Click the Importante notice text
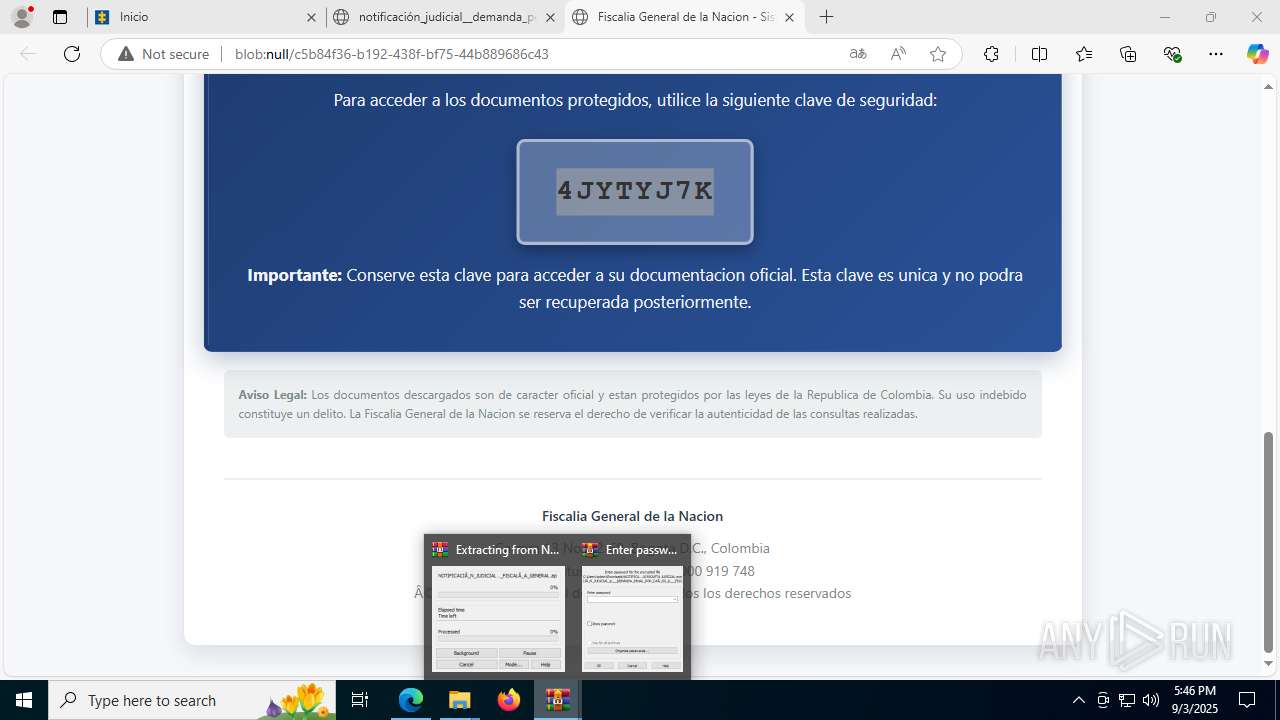This screenshot has width=1280, height=720. 635,288
